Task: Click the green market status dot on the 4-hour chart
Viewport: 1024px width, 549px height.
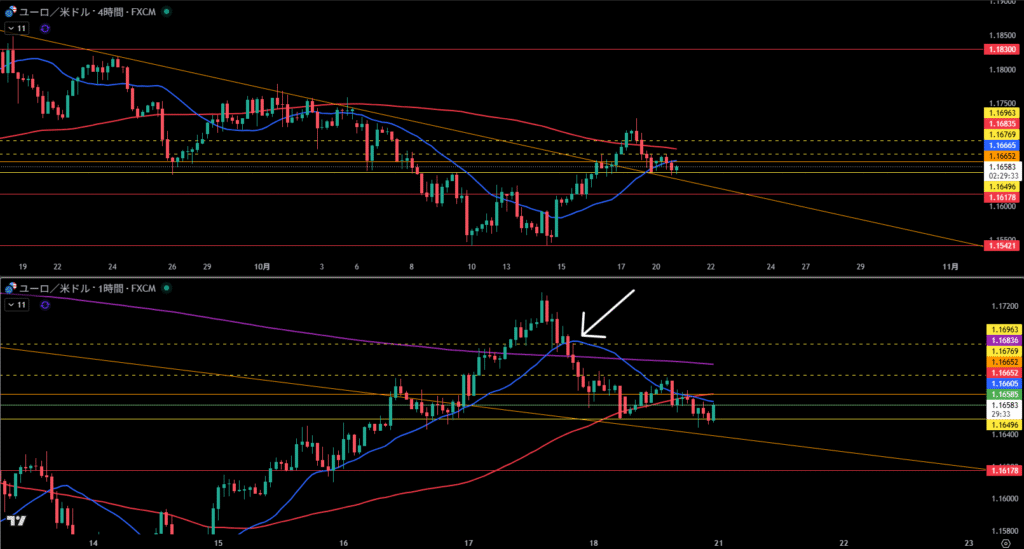Action: point(166,12)
